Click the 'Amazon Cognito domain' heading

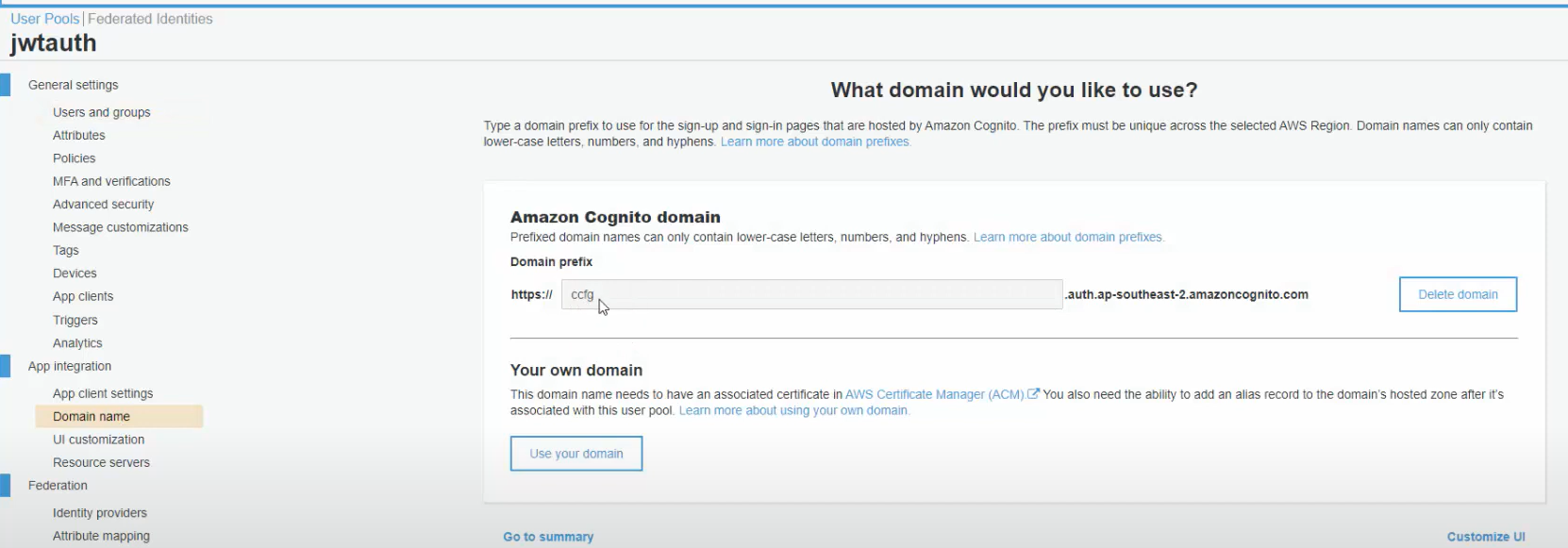615,217
